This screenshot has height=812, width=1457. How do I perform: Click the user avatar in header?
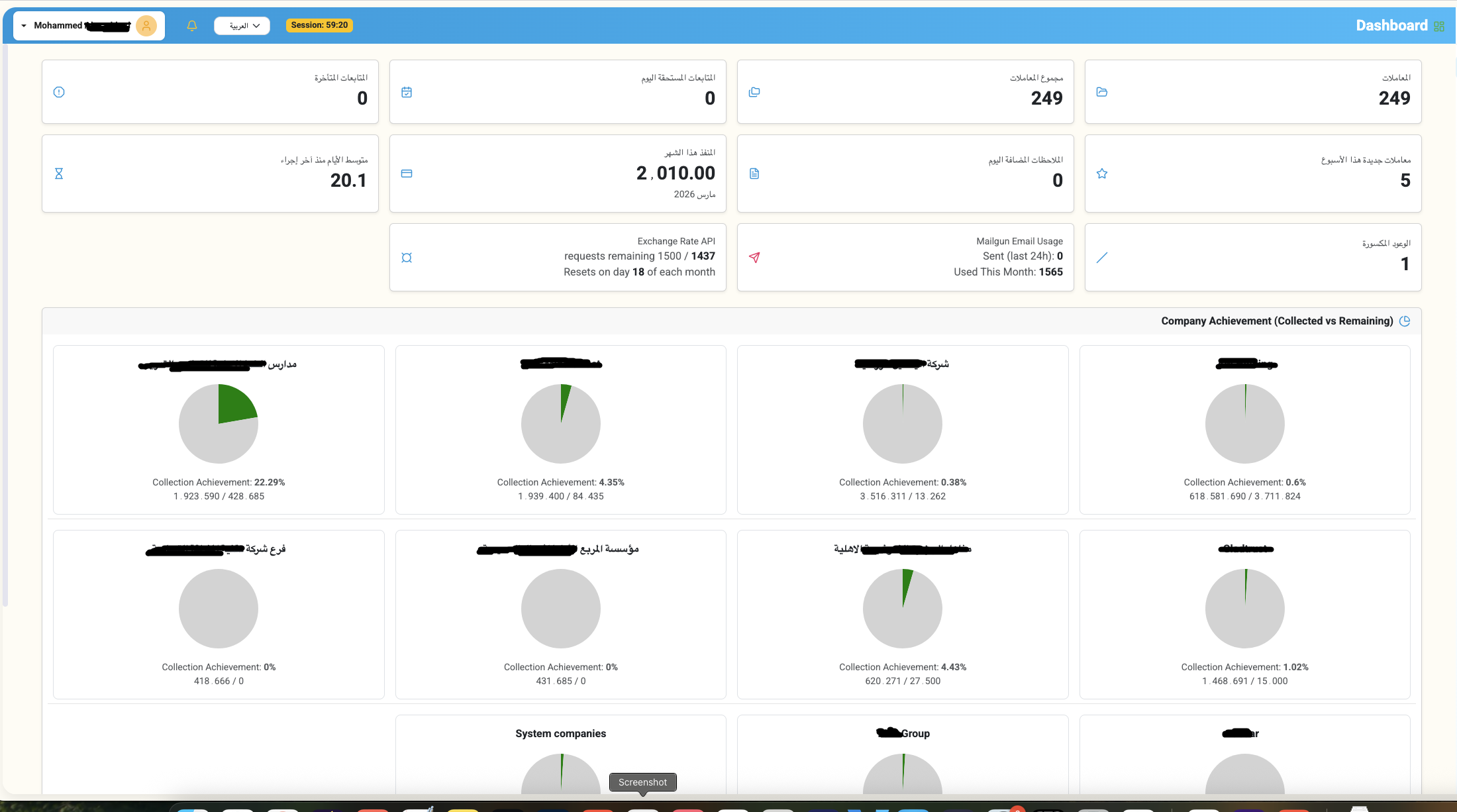pyautogui.click(x=146, y=26)
